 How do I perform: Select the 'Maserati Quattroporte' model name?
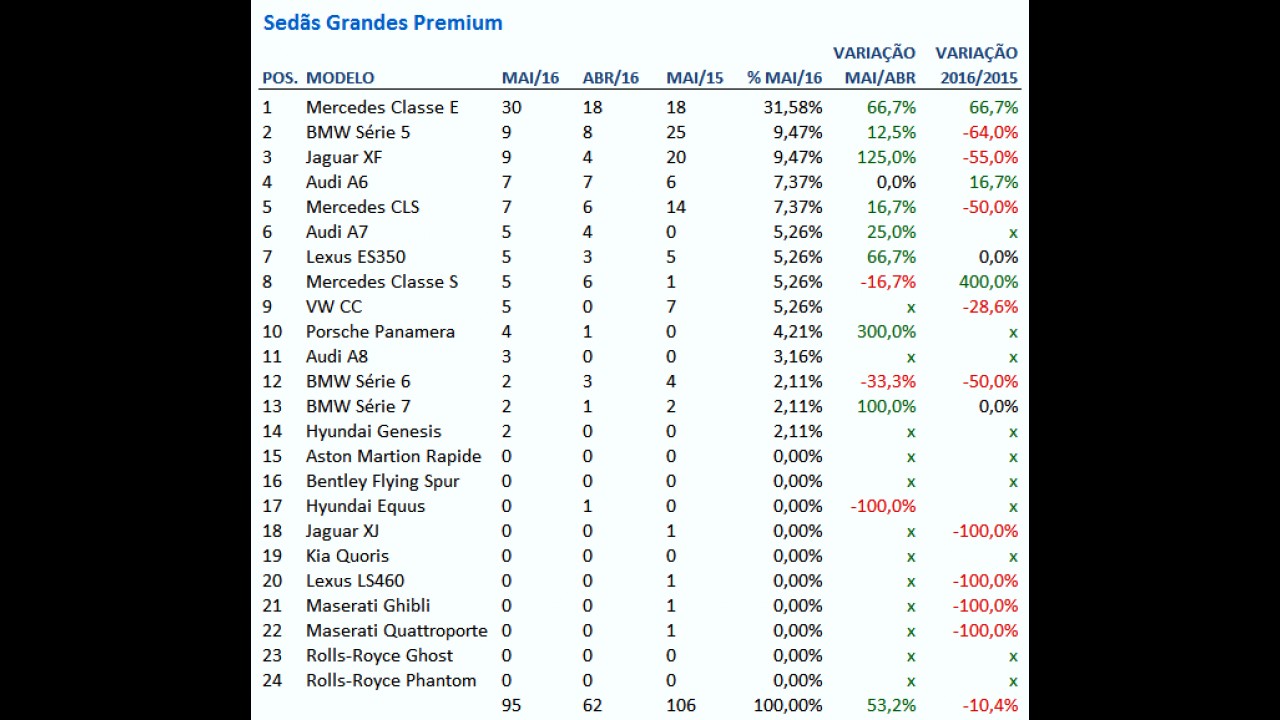pyautogui.click(x=397, y=631)
